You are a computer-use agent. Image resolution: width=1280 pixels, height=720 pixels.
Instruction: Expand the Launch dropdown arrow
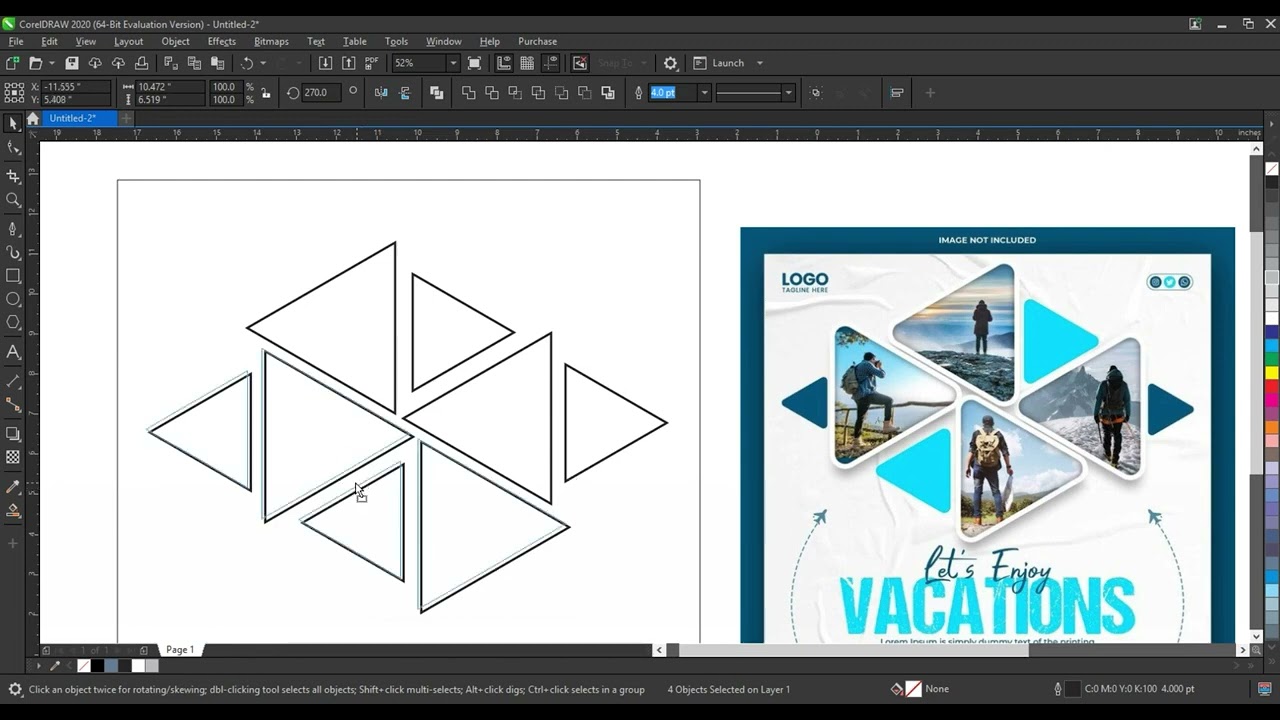coord(759,63)
